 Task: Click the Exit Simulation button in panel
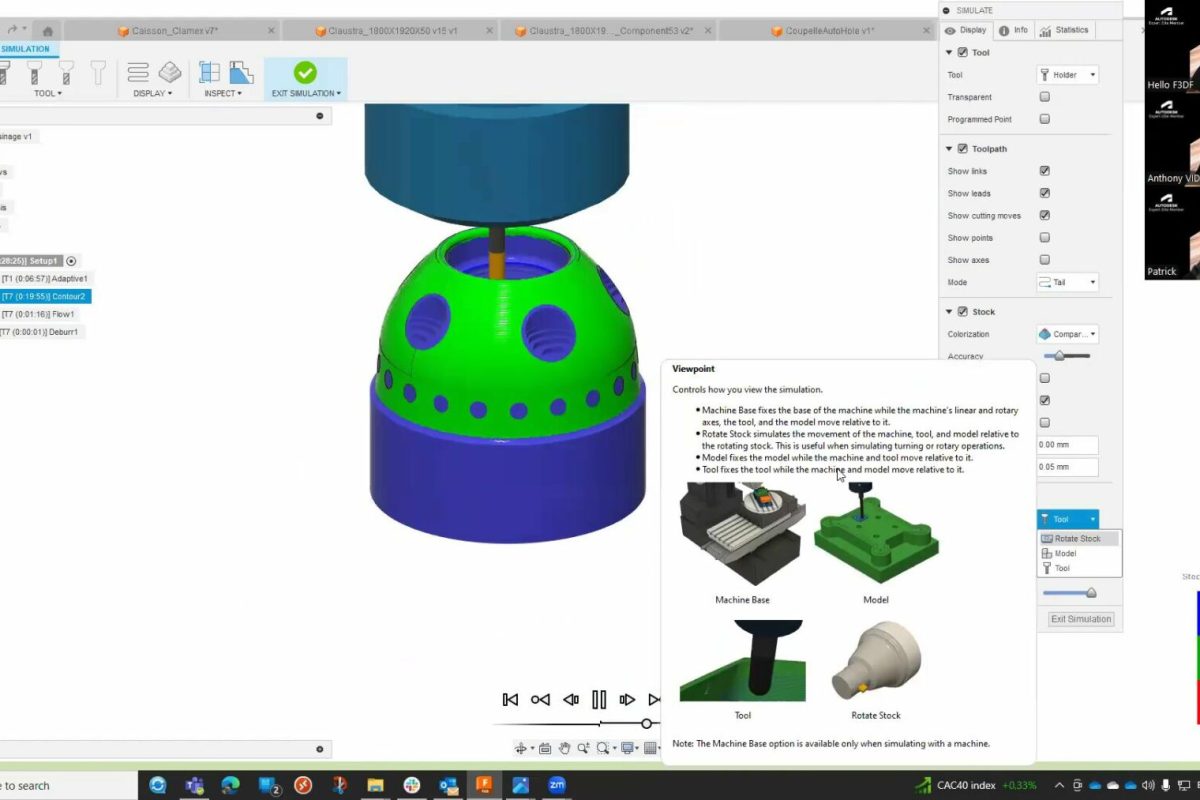coord(1080,619)
